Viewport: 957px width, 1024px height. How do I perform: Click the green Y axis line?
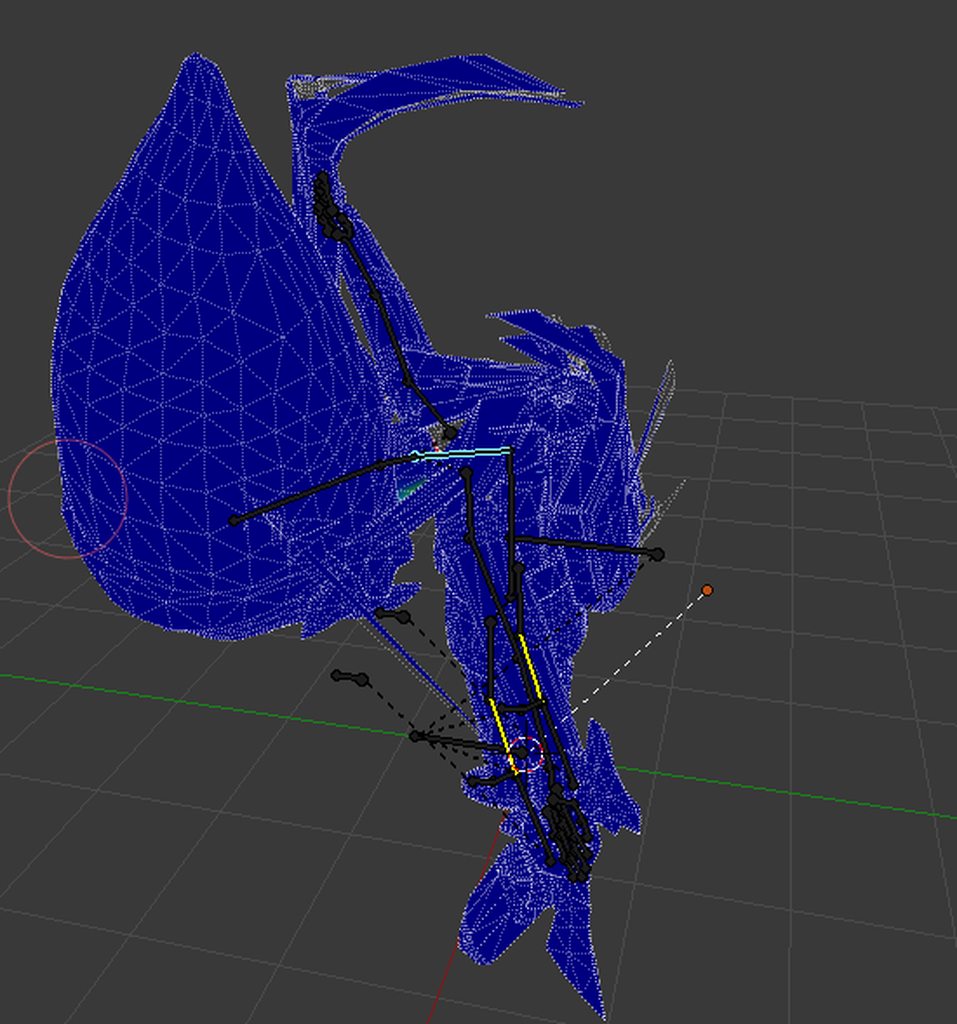pyautogui.click(x=196, y=703)
